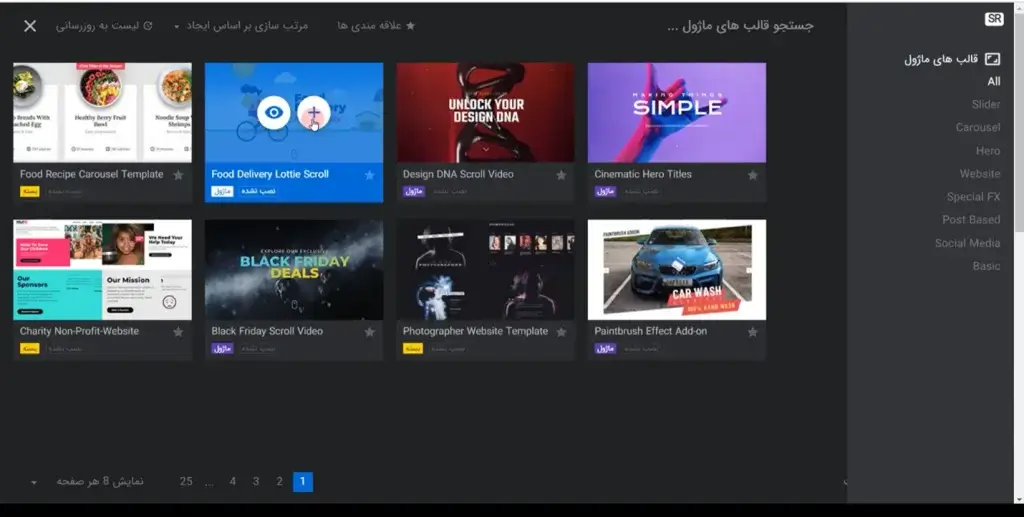
Task: Filter by Special FX category
Action: coord(973,196)
